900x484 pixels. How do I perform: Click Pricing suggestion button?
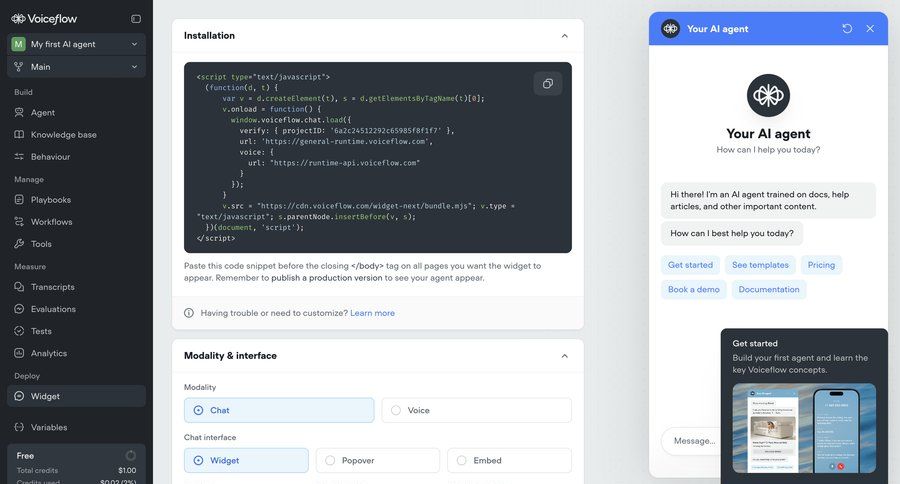point(821,265)
